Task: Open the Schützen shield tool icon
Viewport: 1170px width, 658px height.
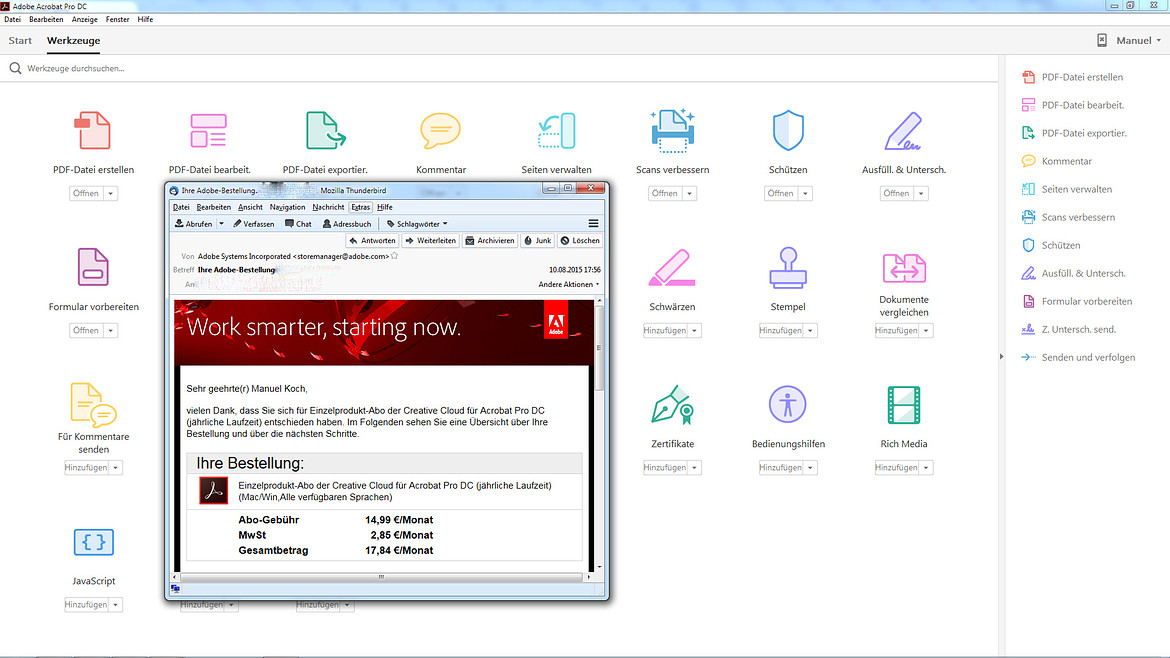Action: [788, 131]
